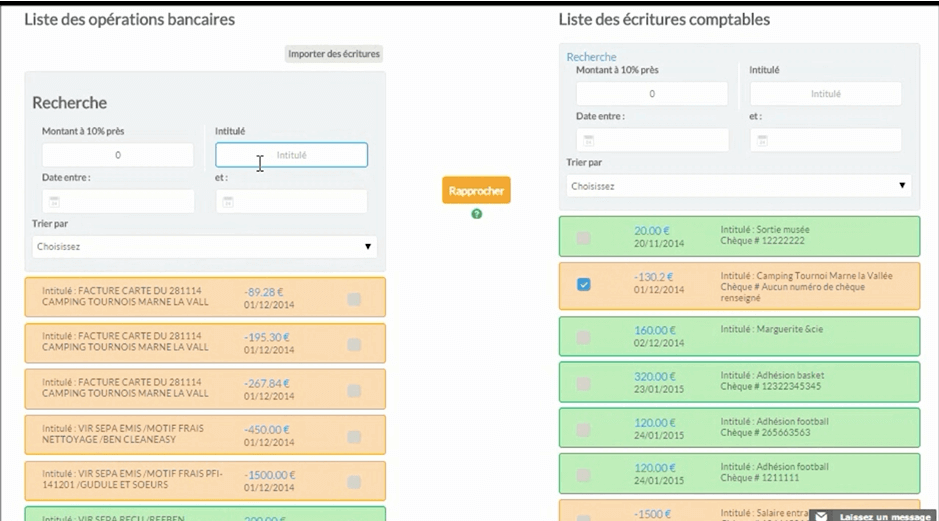The width and height of the screenshot is (939, 521).
Task: Click date '23/01/2015' in accounting list
Action: (x=659, y=389)
